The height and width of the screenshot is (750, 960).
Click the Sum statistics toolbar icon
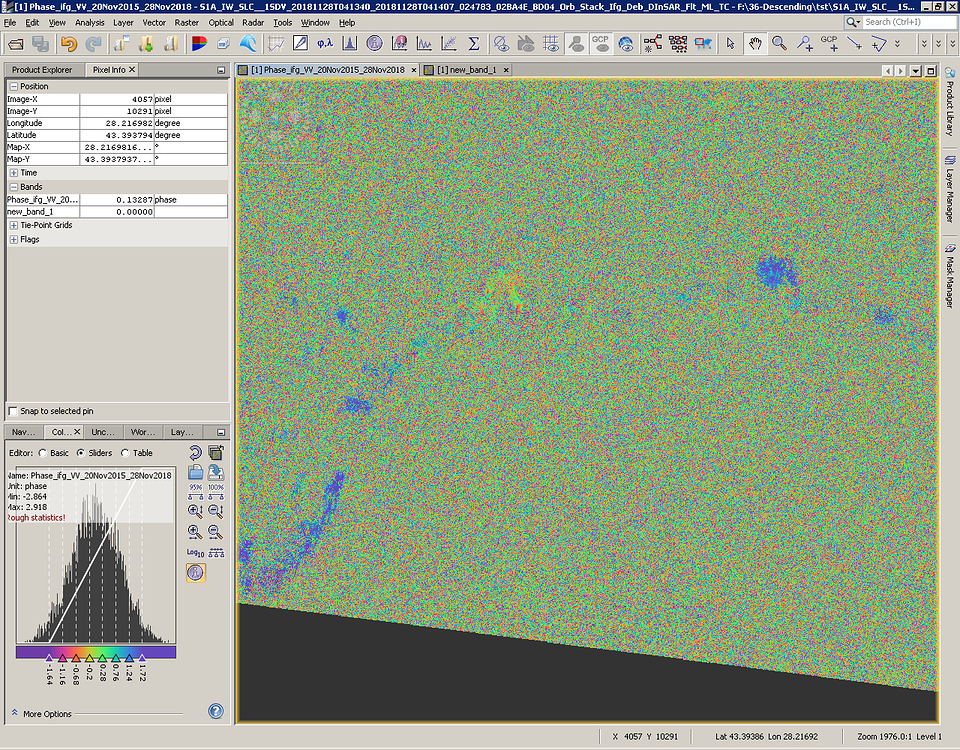click(x=473, y=43)
